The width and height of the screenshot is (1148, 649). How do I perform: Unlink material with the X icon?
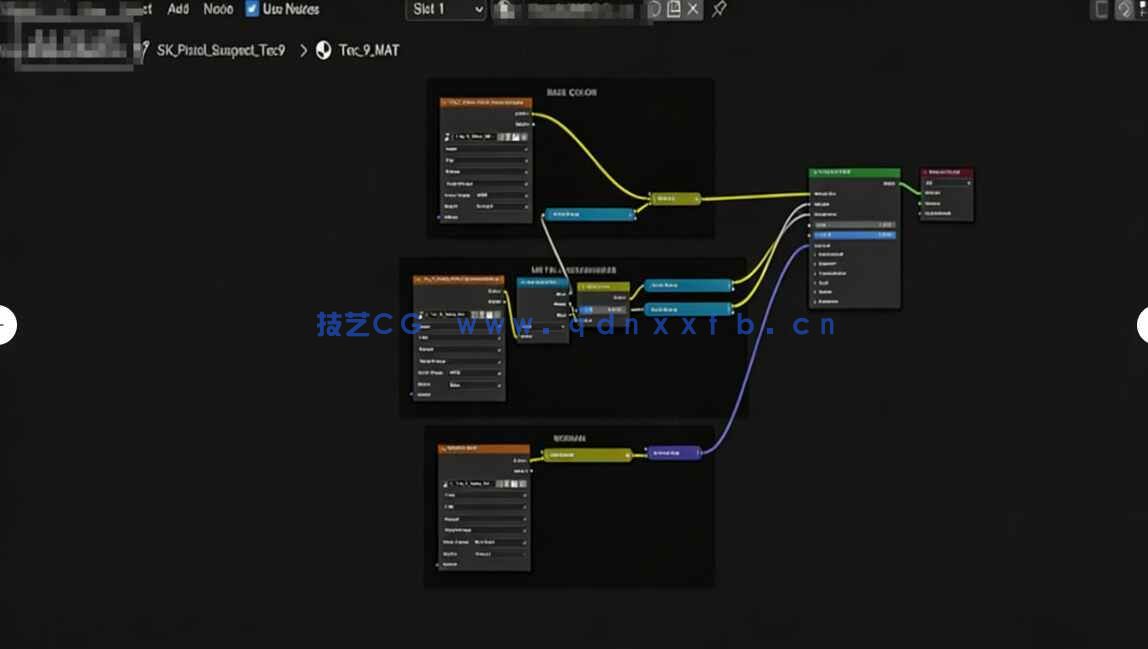(693, 10)
